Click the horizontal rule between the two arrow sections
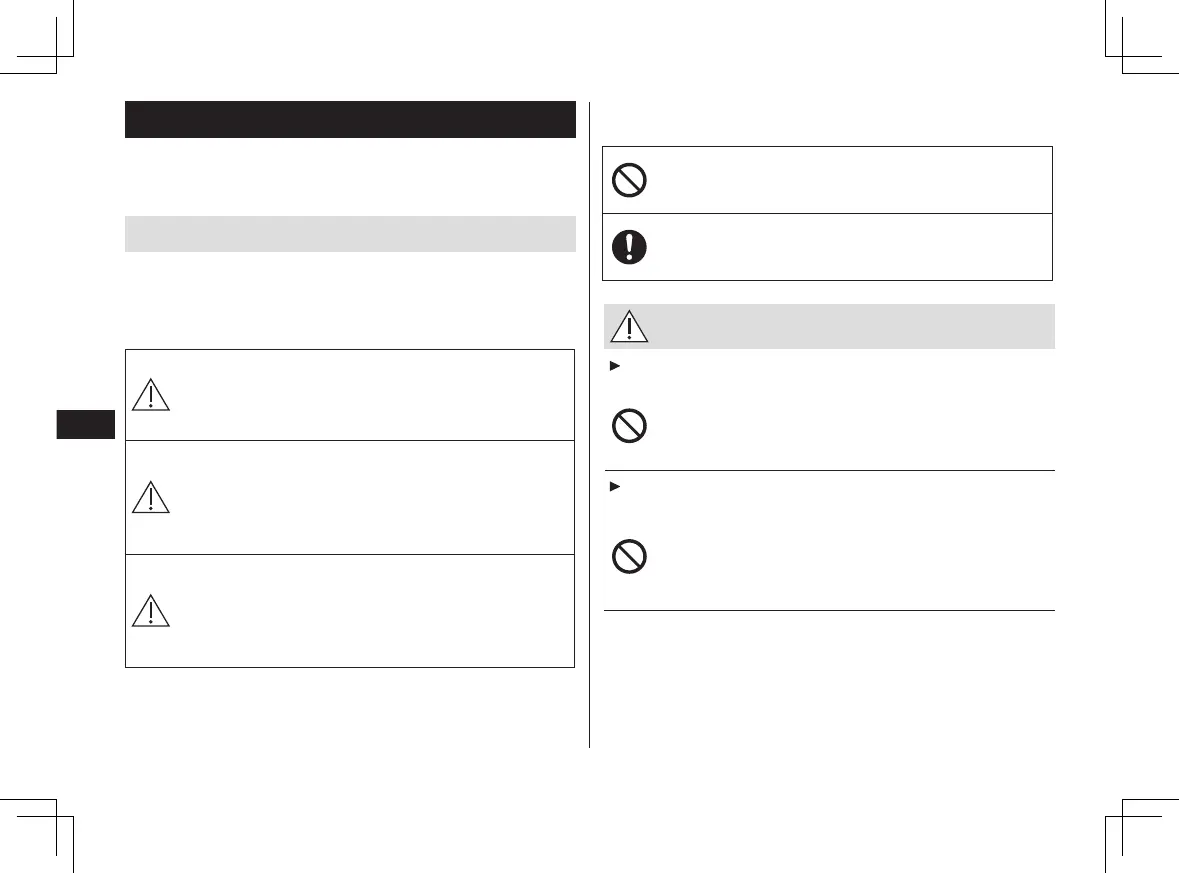 tap(830, 470)
